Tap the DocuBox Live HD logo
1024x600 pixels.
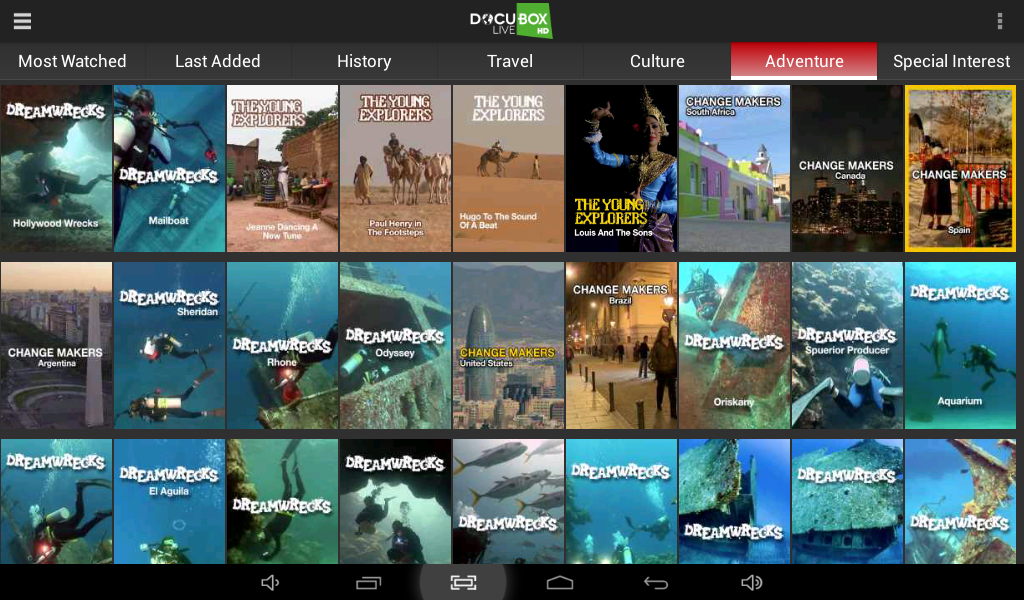pos(511,21)
